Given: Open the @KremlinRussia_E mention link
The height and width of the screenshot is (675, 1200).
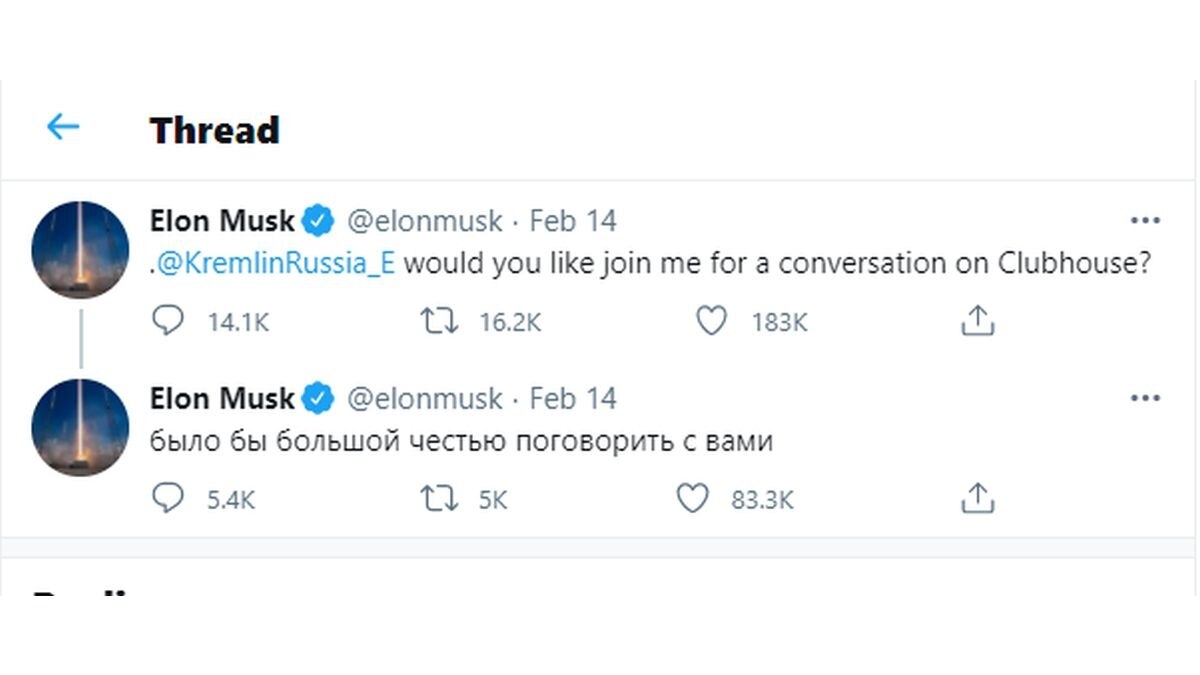Looking at the screenshot, I should [x=277, y=264].
